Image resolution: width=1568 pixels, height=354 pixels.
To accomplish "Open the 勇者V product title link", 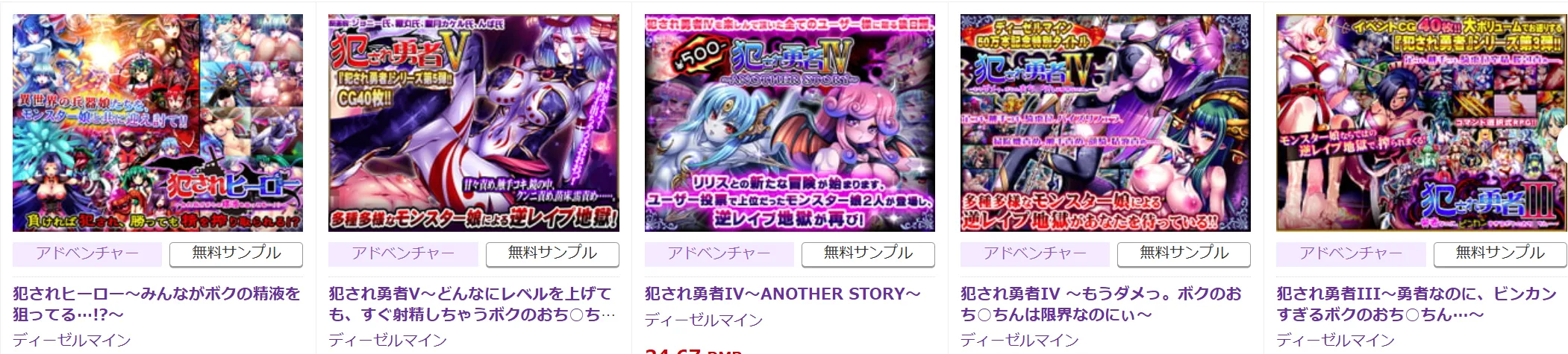I will 472,304.
